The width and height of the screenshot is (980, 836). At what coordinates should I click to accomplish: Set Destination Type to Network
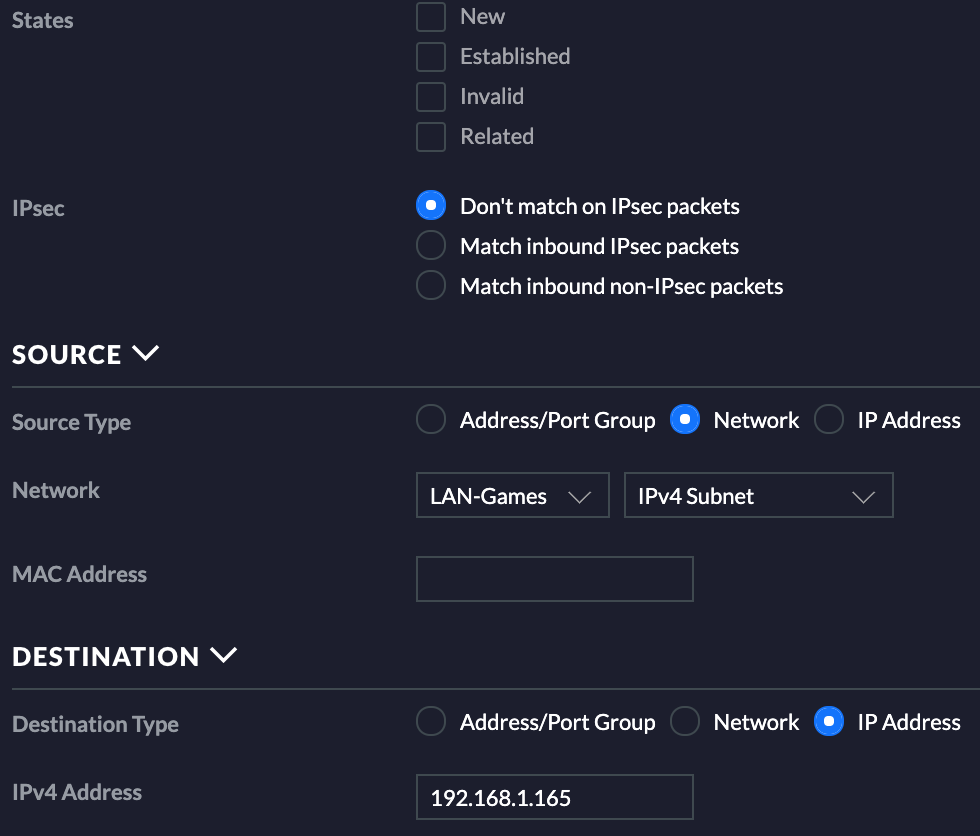[x=684, y=721]
